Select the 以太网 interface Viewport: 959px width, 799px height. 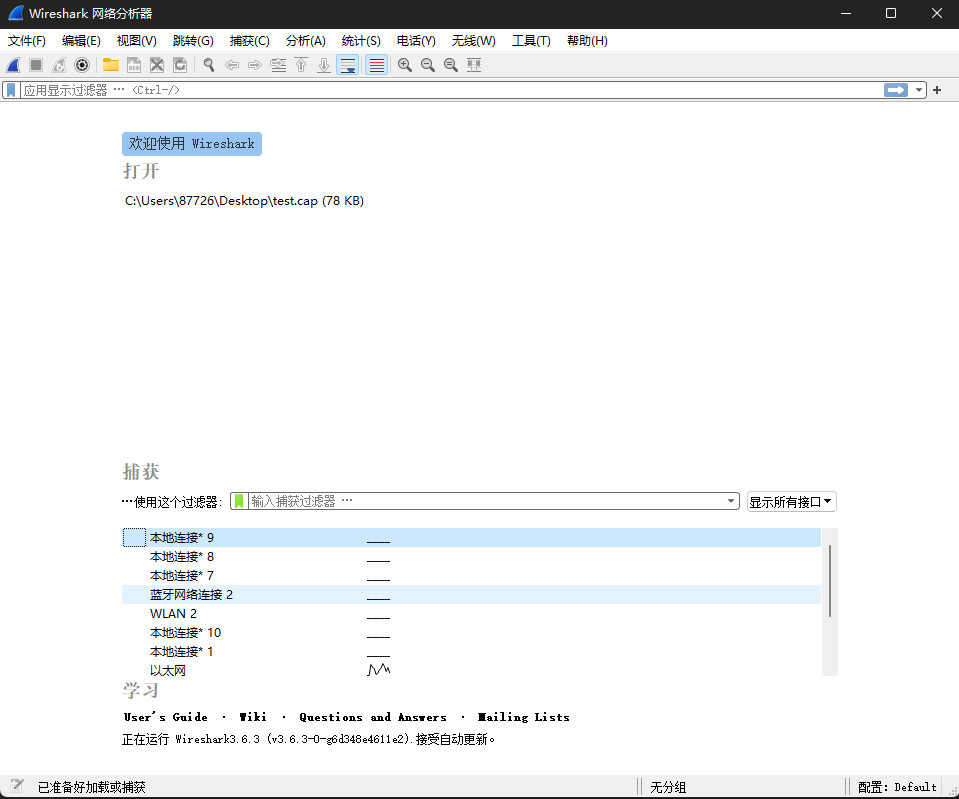(x=471, y=671)
